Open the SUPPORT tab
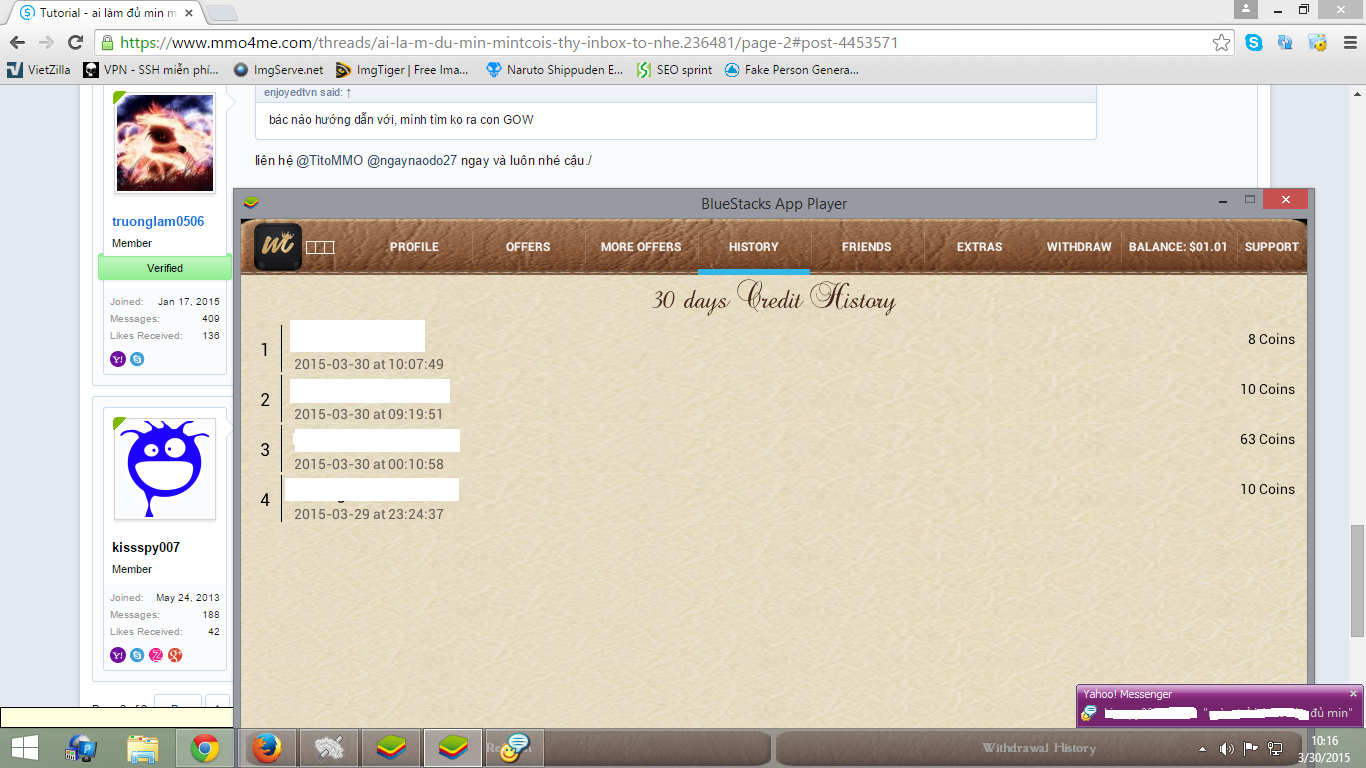 1272,247
